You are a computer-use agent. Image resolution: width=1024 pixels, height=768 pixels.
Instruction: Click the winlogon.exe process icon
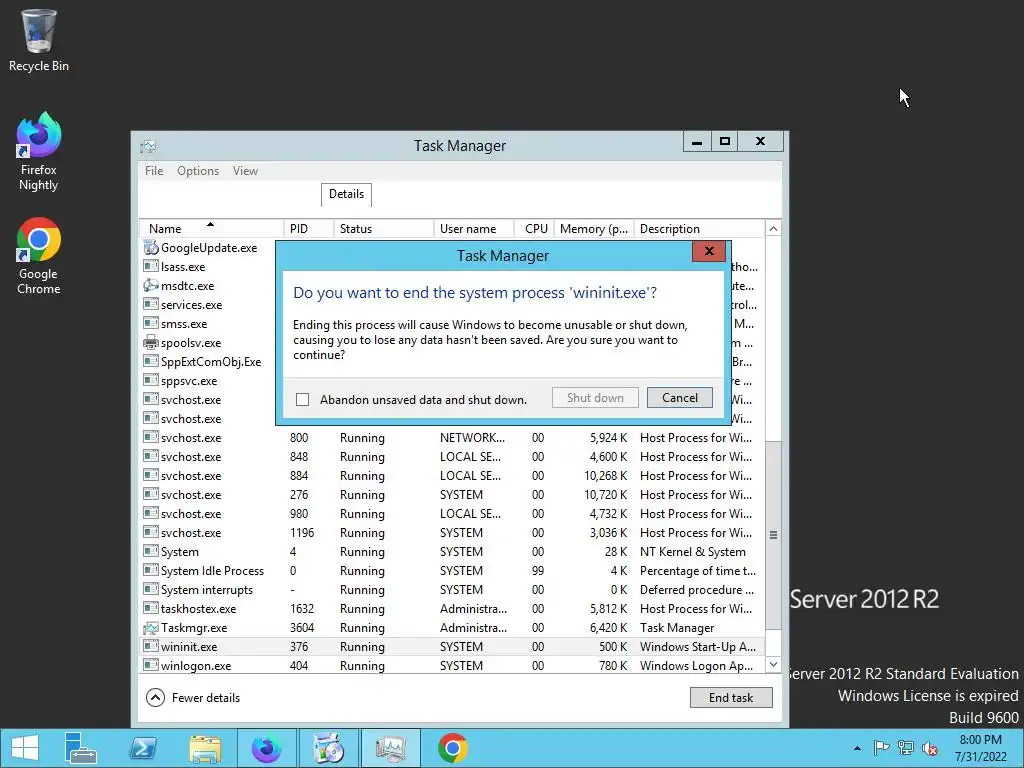[x=151, y=665]
